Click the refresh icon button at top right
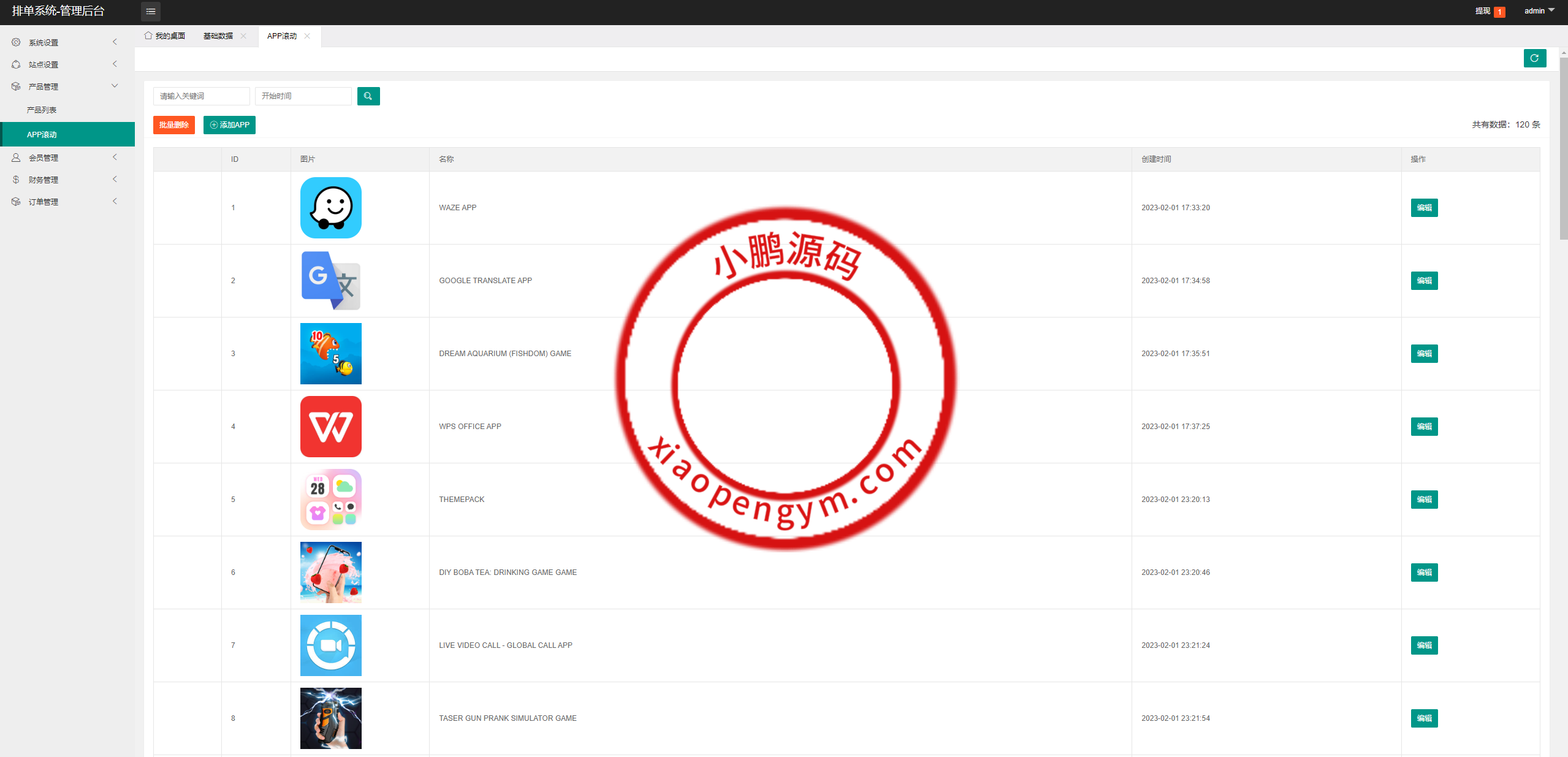Screen dimensions: 1568x757 [1534, 58]
